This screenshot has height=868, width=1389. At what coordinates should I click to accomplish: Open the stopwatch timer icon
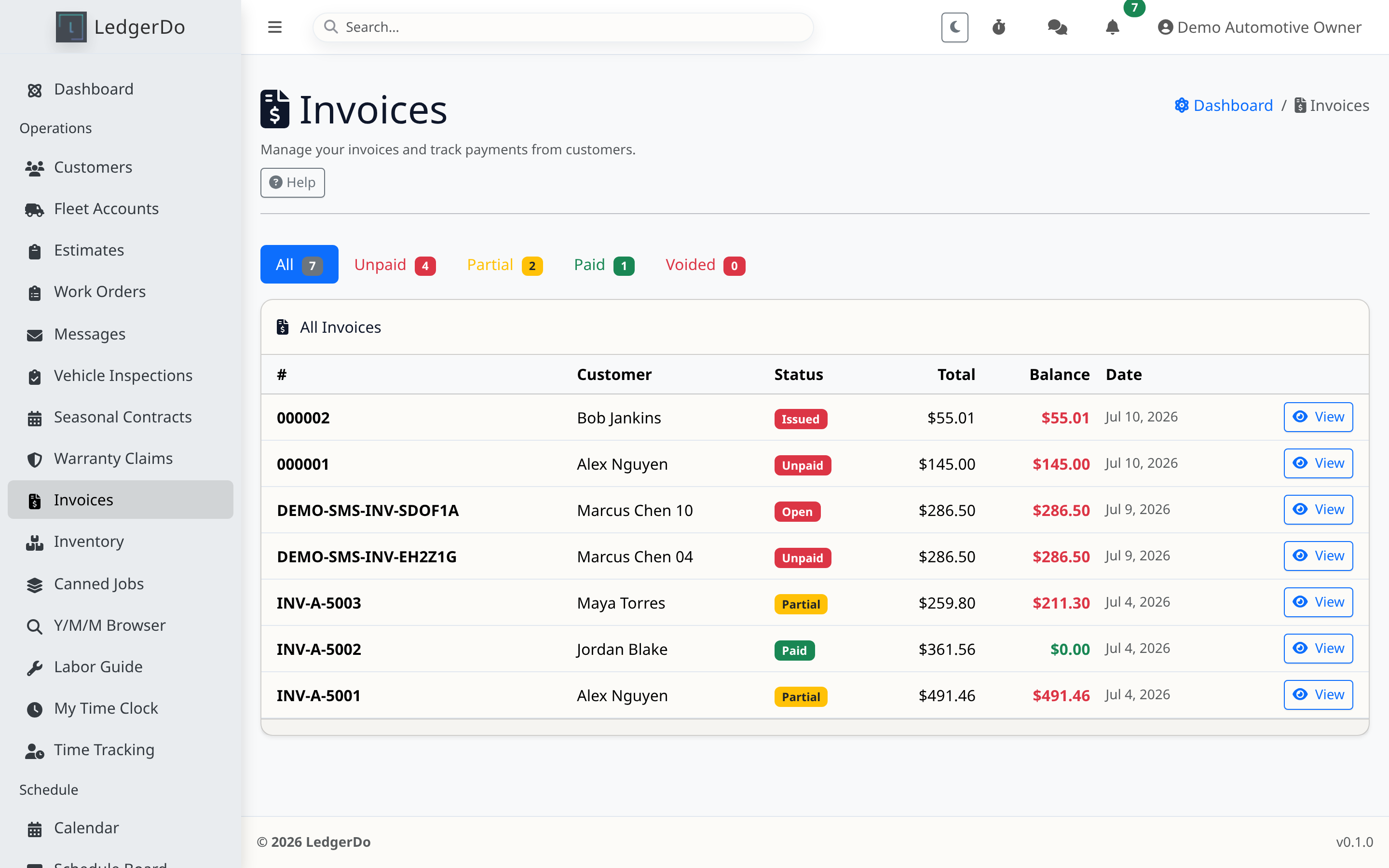click(999, 27)
